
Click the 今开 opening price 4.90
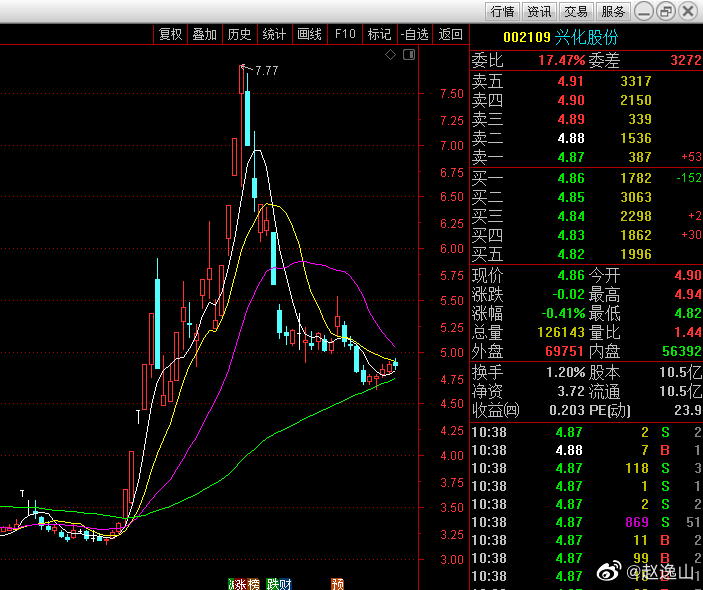(x=688, y=275)
